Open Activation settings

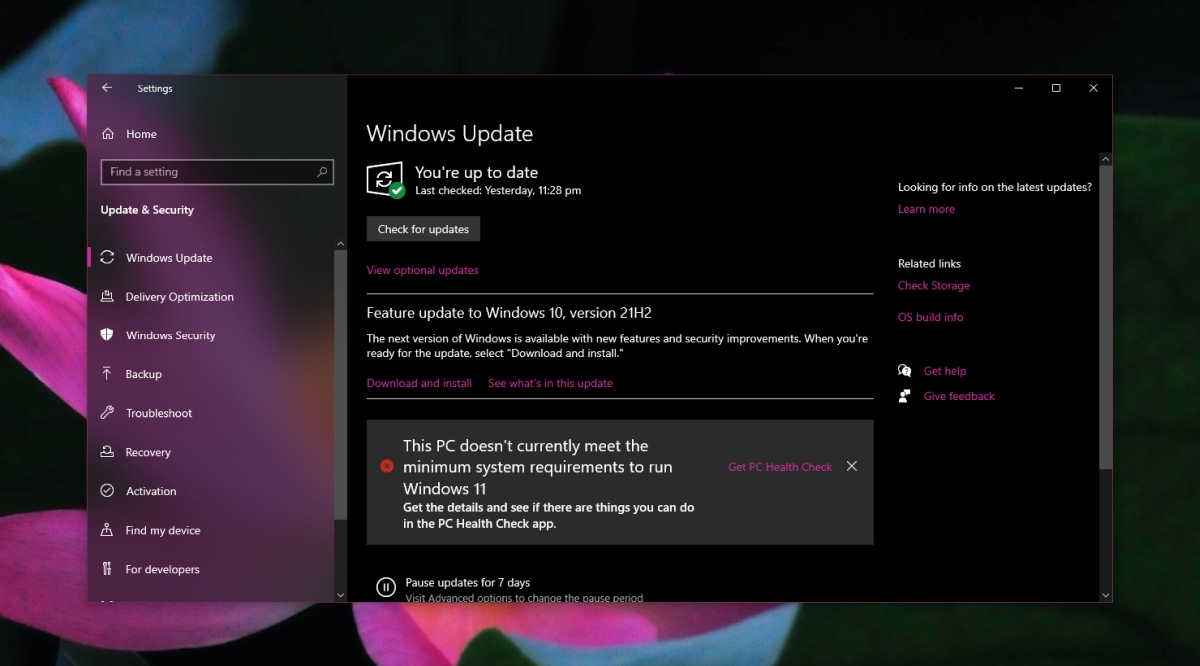pos(151,491)
